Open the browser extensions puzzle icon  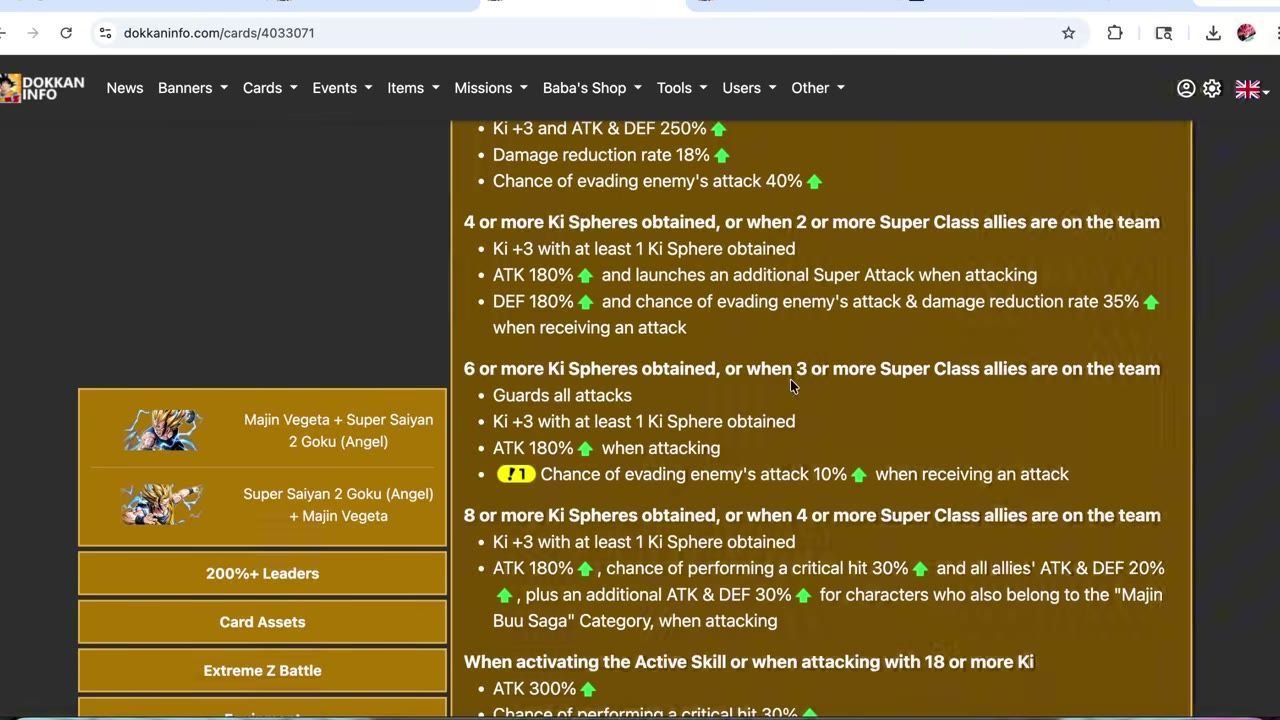point(1115,33)
